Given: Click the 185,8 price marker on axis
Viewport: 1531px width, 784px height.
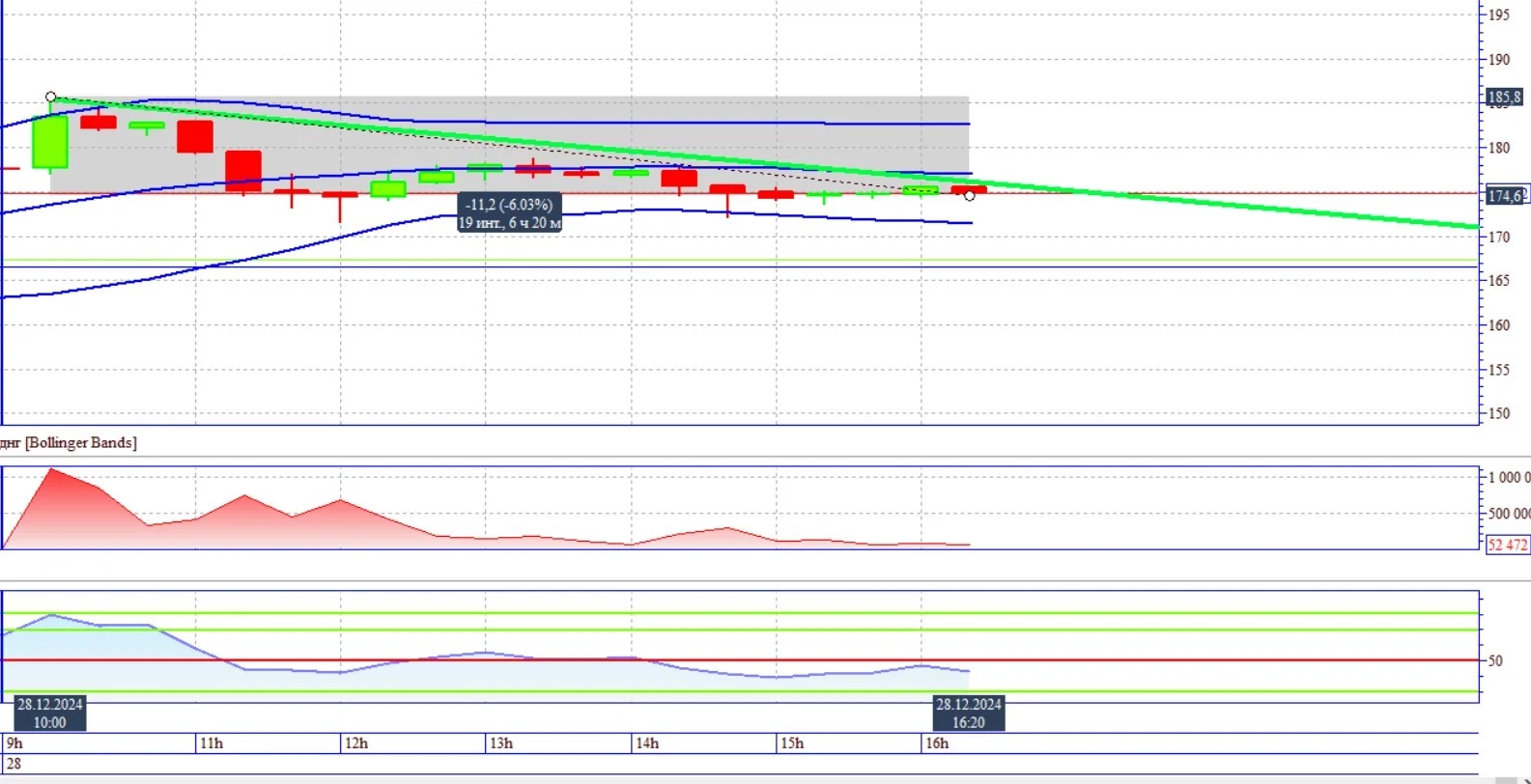Looking at the screenshot, I should (x=1504, y=97).
